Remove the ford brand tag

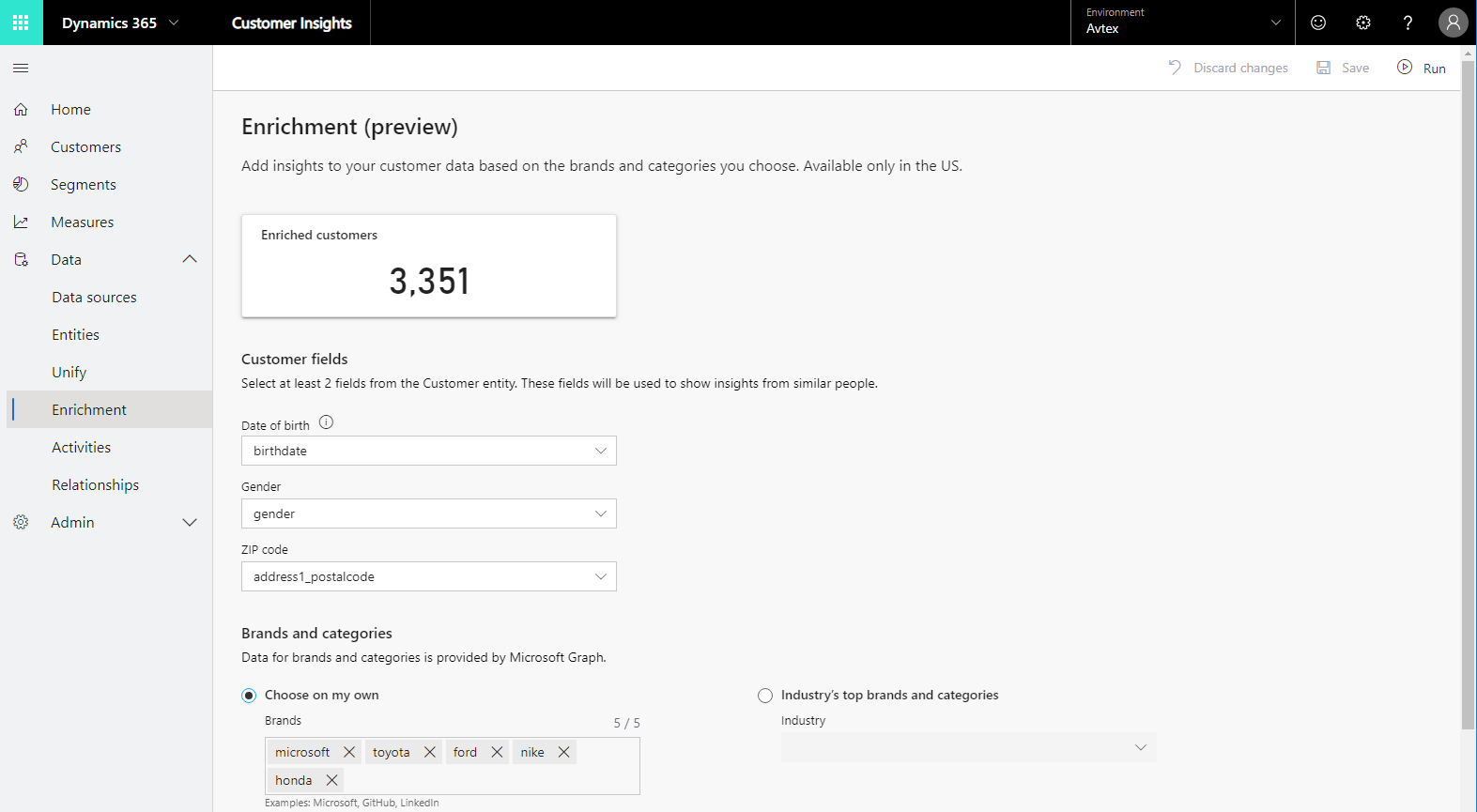point(498,752)
